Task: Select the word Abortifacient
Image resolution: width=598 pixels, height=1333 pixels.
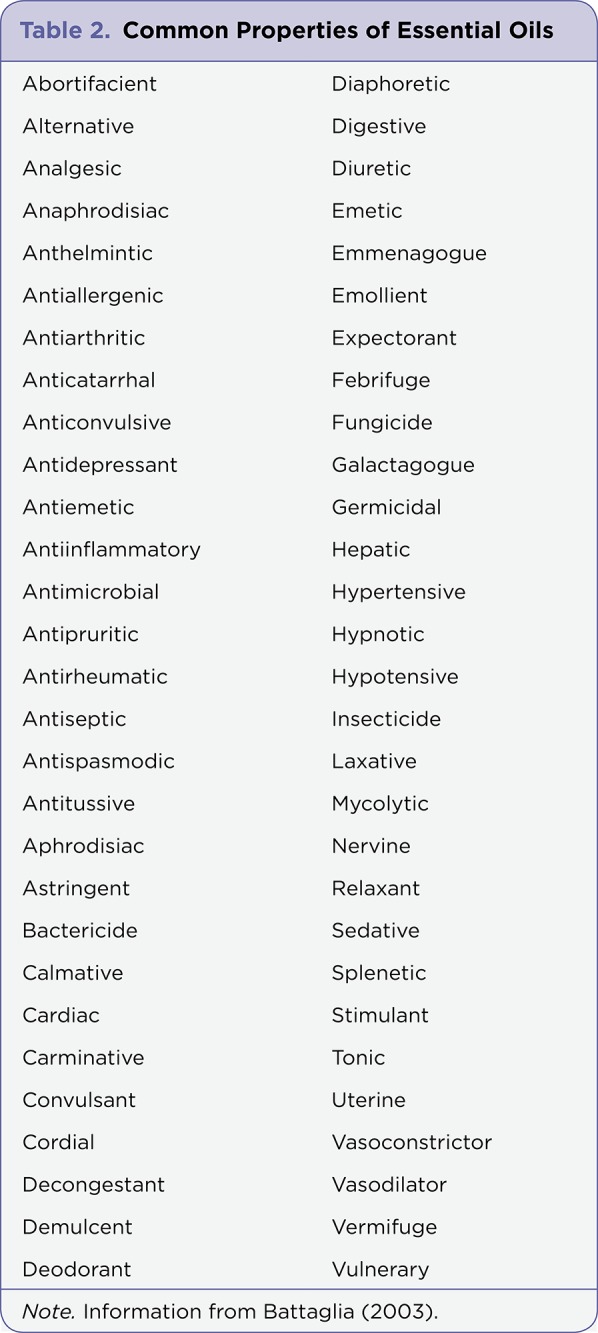Action: 89,84
